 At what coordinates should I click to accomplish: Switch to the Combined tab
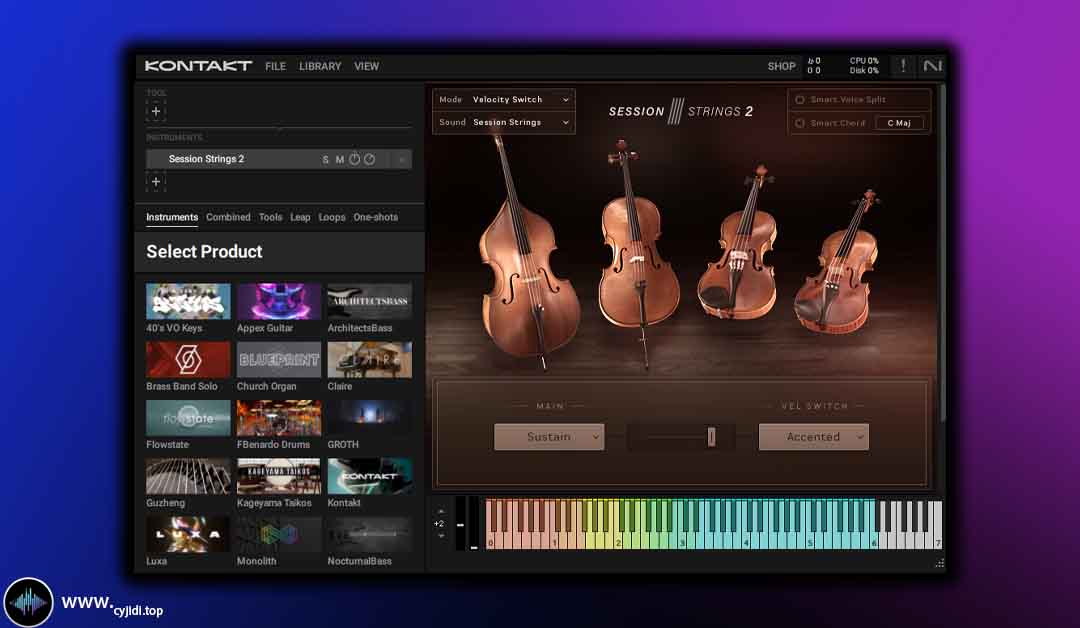[228, 217]
